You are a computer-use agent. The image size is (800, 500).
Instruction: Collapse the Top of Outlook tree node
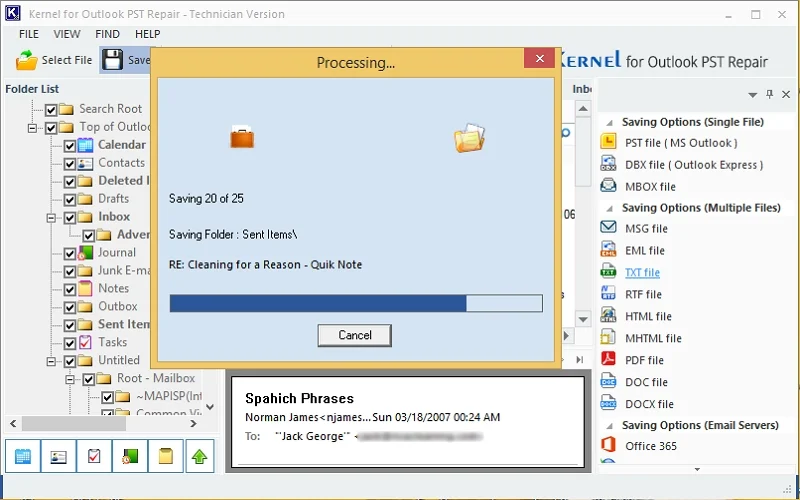(x=32, y=128)
